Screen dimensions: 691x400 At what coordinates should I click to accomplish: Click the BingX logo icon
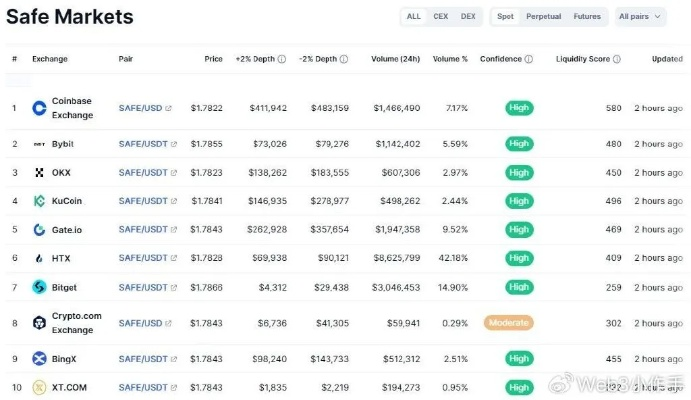tap(40, 359)
